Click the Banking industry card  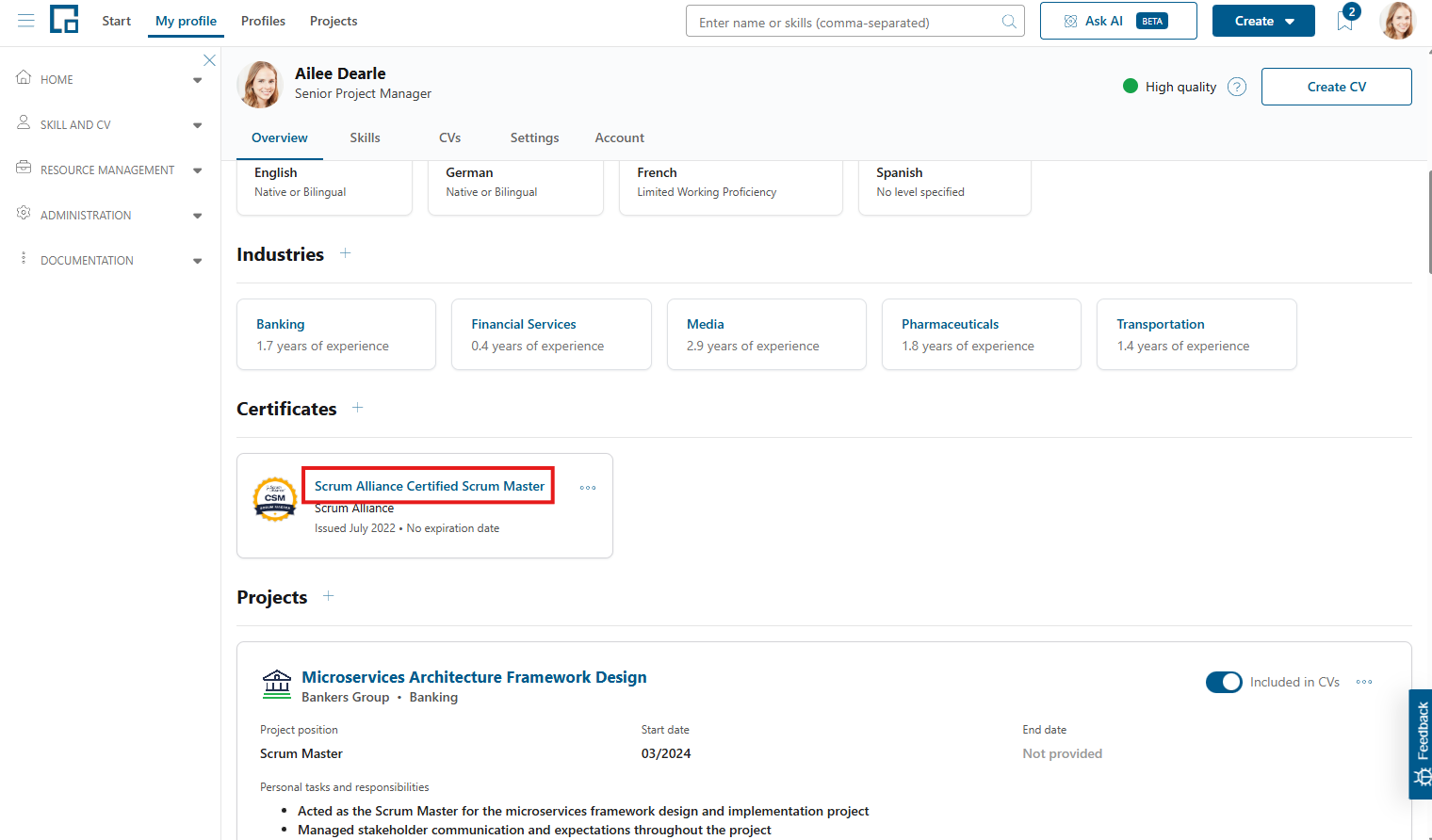click(336, 334)
